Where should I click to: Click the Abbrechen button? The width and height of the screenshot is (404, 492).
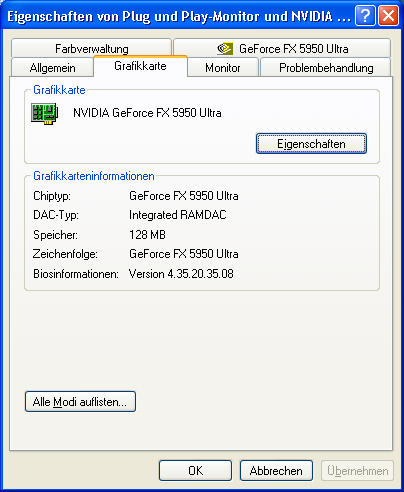(x=276, y=471)
